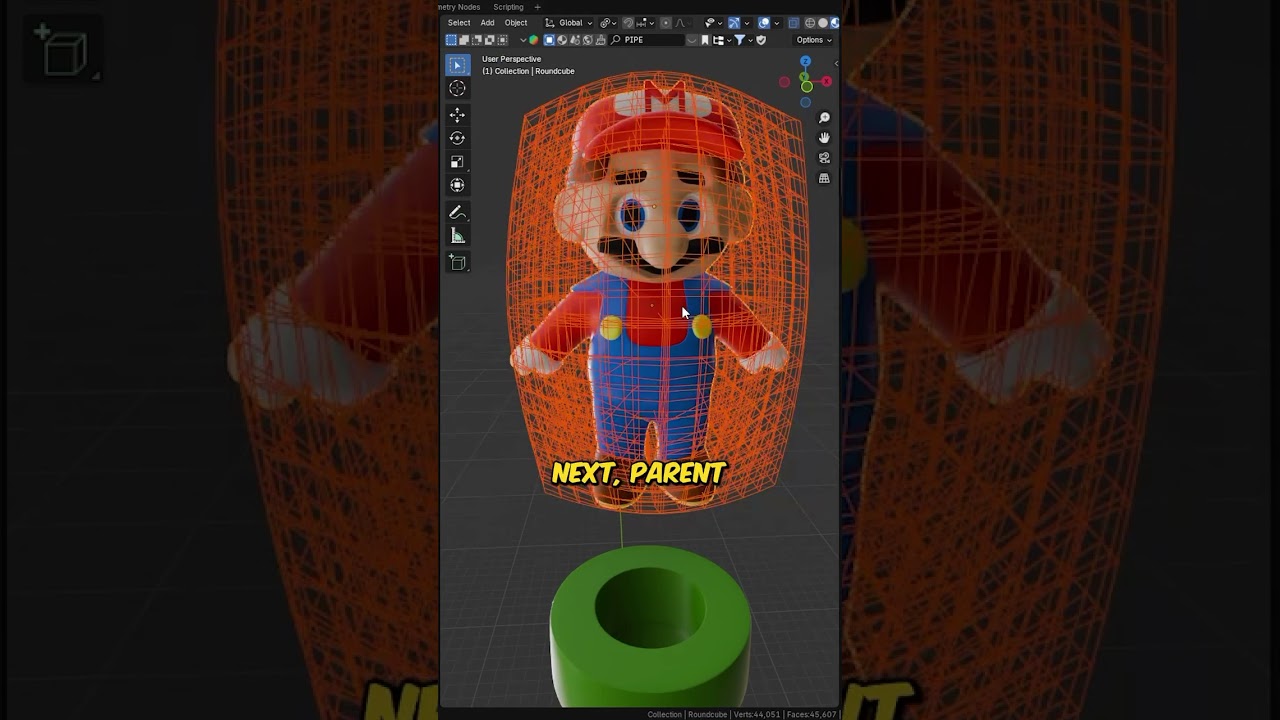Open outliner display mode dropdown

point(720,40)
